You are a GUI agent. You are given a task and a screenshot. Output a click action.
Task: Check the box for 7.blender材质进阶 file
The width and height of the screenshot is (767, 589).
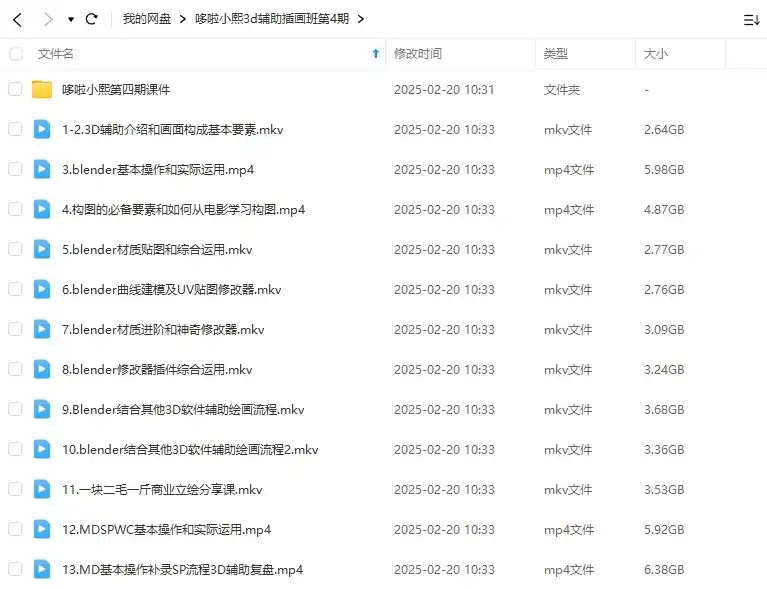(x=15, y=329)
